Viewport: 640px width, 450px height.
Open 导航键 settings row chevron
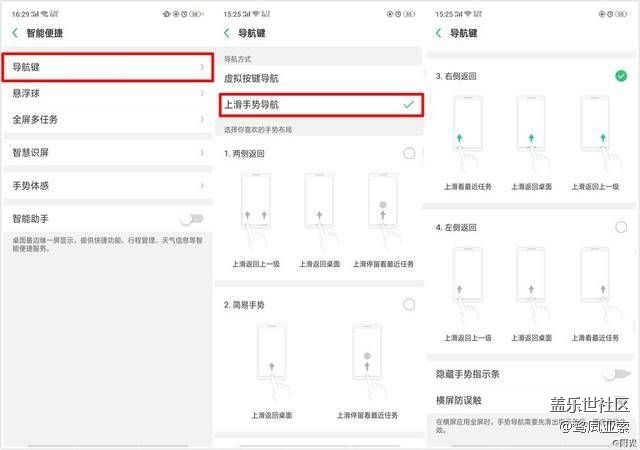click(x=202, y=67)
